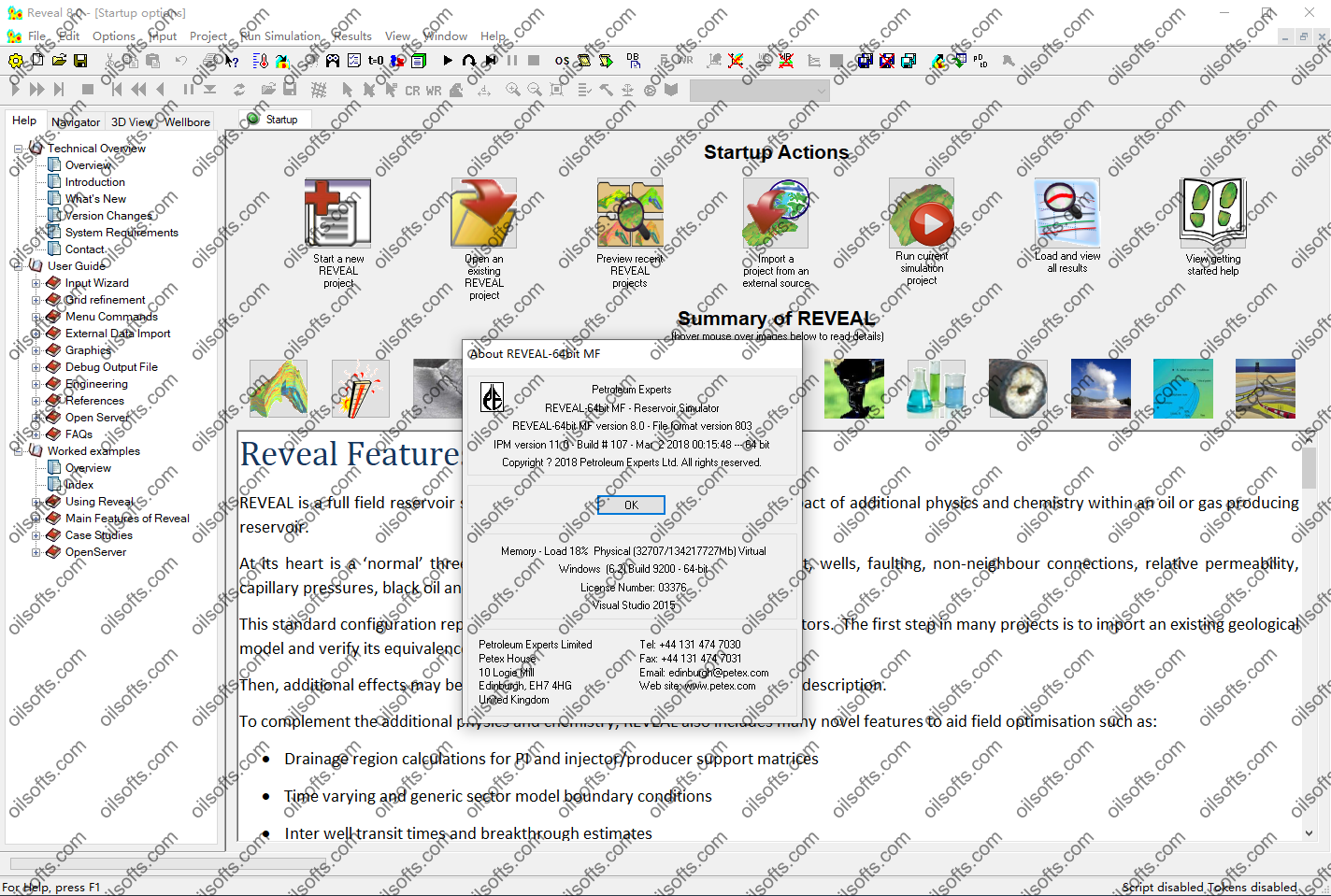The height and width of the screenshot is (896, 1331).
Task: Click the open folder toolbar icon
Action: [x=59, y=61]
